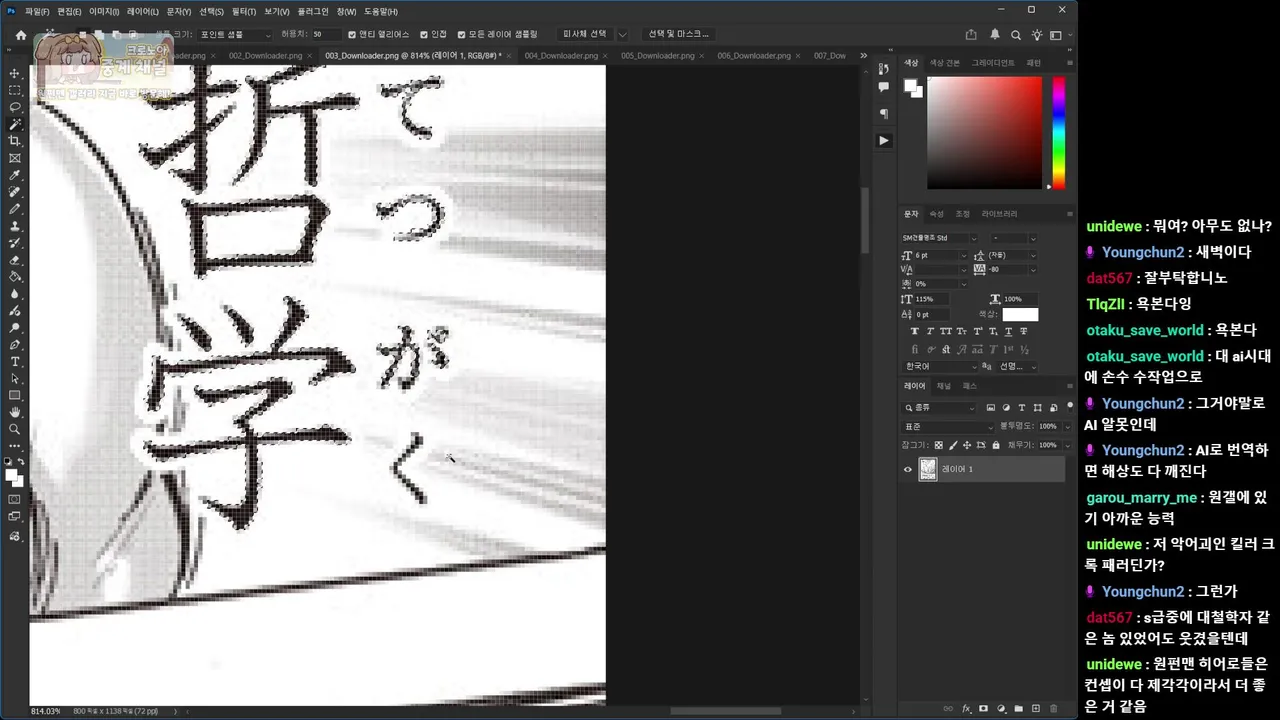This screenshot has height=720, width=1280.
Task: Open the comments panel icon
Action: (883, 88)
